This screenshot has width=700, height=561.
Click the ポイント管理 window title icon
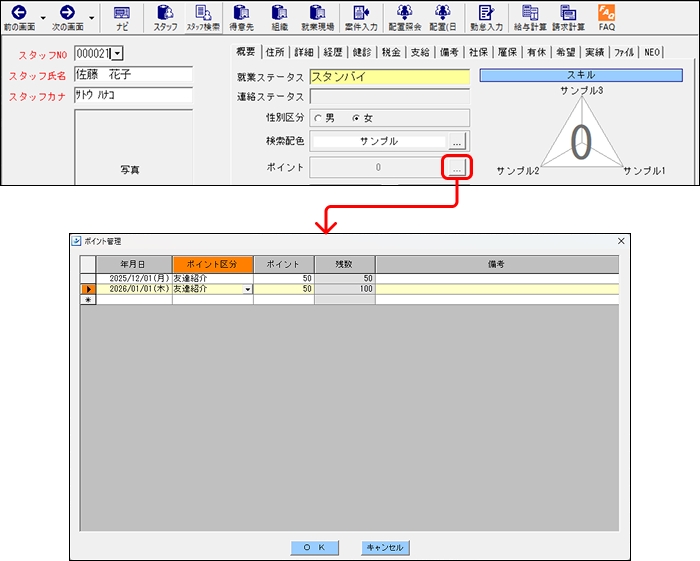click(76, 241)
